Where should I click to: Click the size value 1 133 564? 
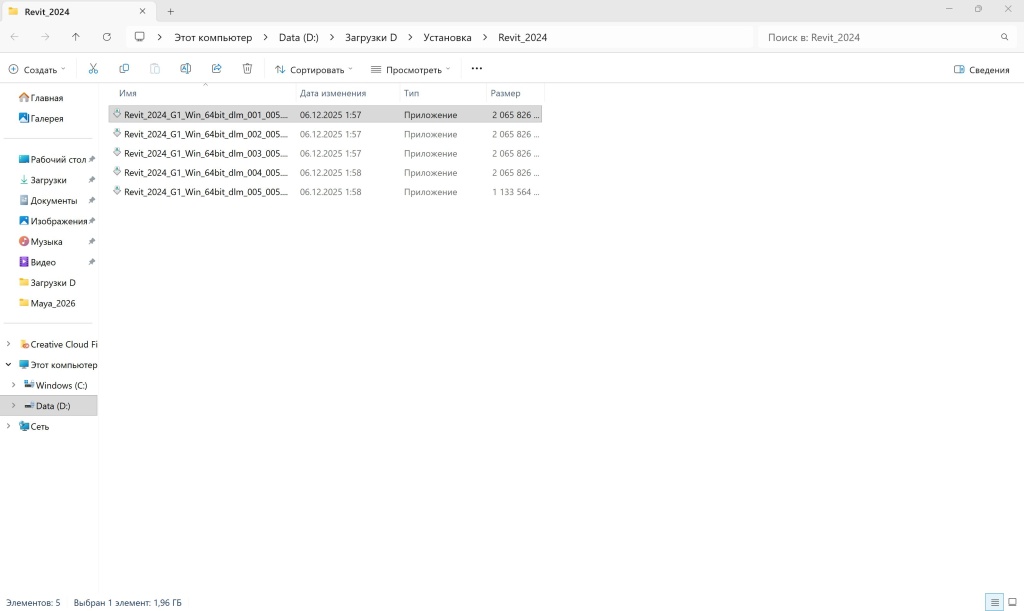click(x=515, y=192)
